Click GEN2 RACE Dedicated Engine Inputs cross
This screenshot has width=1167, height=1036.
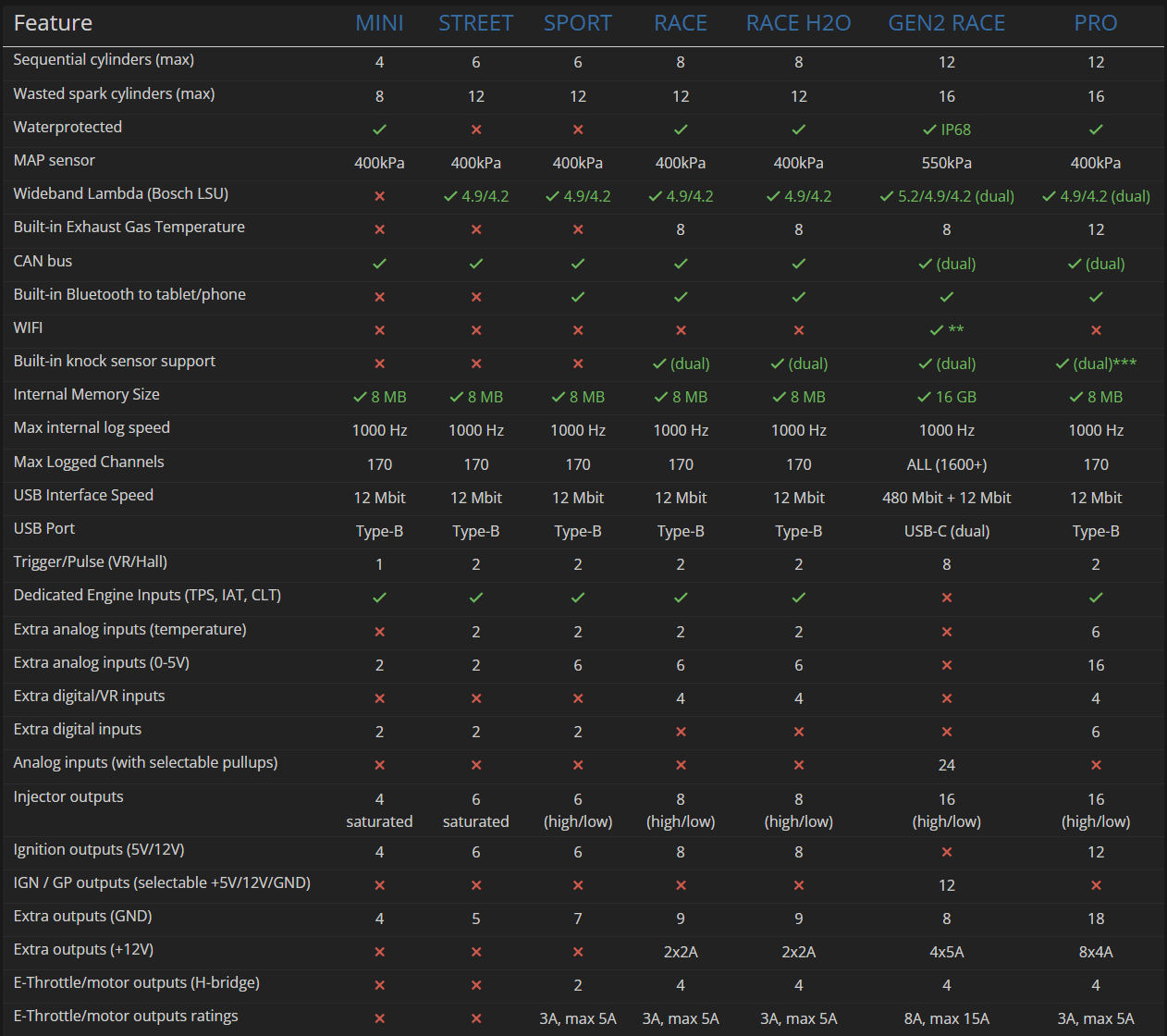[x=947, y=598]
